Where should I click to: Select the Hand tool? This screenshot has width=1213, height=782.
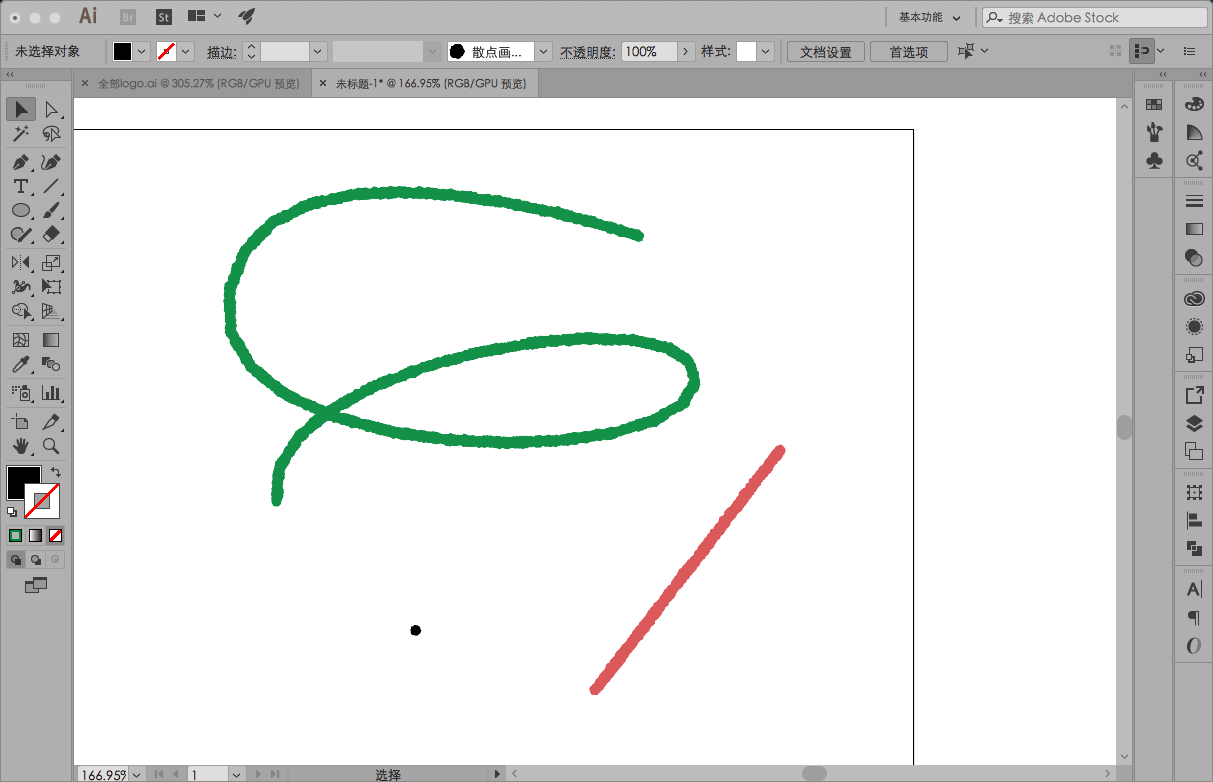pyautogui.click(x=21, y=446)
